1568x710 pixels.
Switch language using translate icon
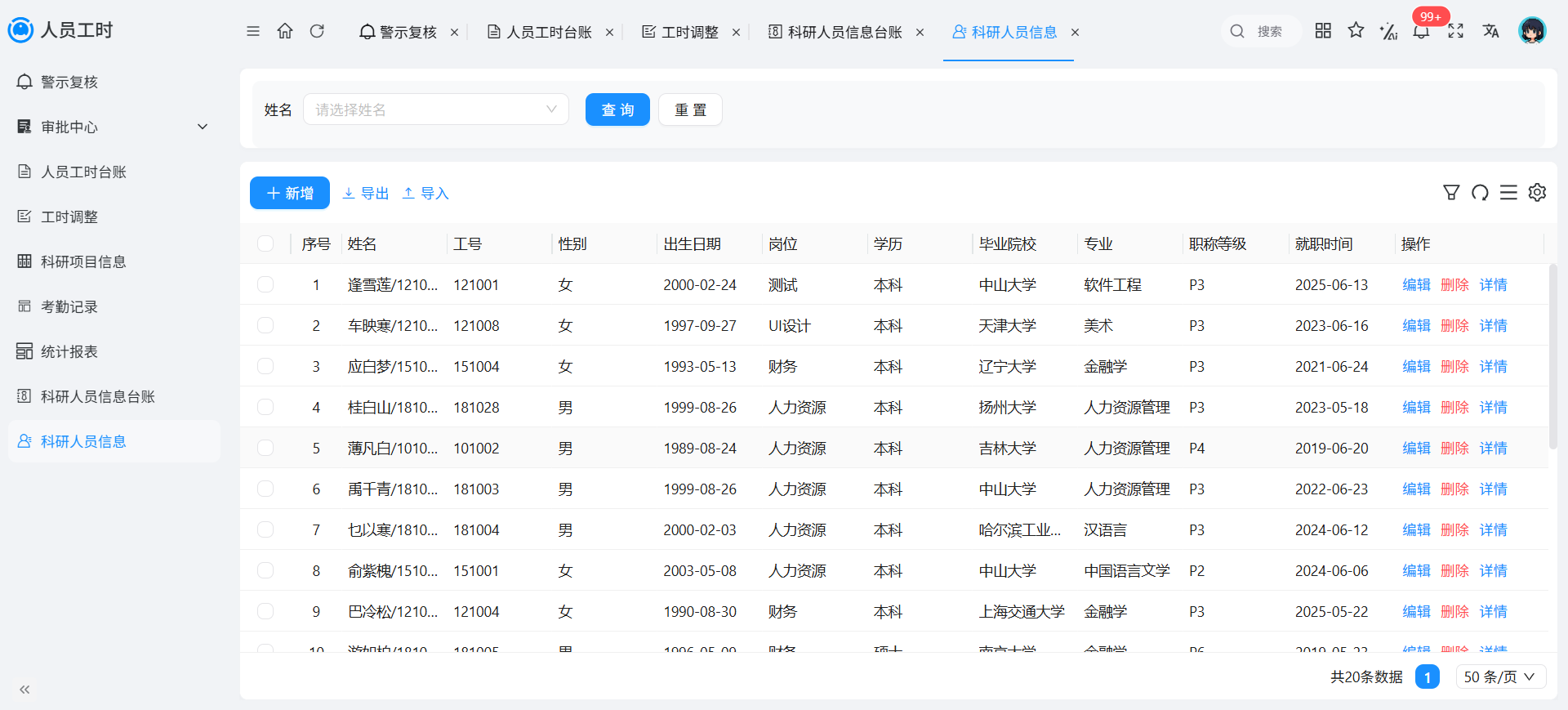(1490, 31)
